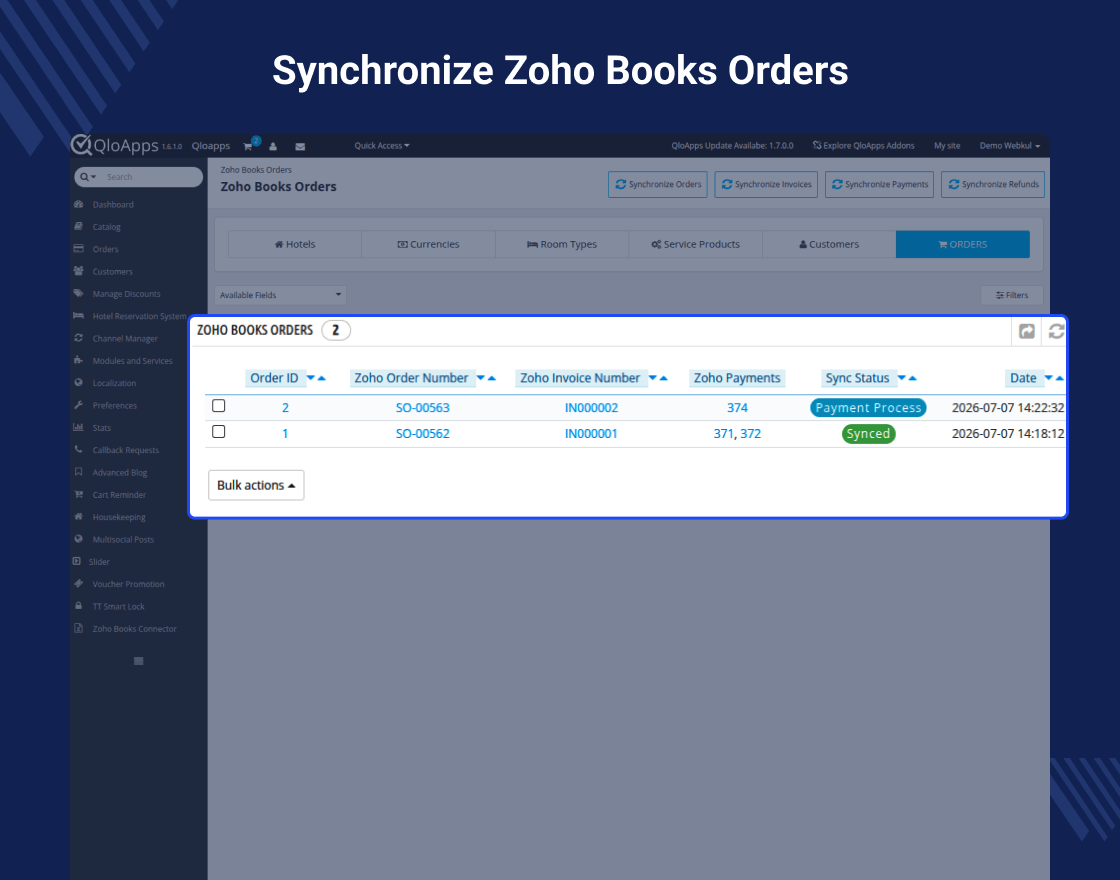Click Synchronize Orders button
The width and height of the screenshot is (1120, 880).
point(658,184)
